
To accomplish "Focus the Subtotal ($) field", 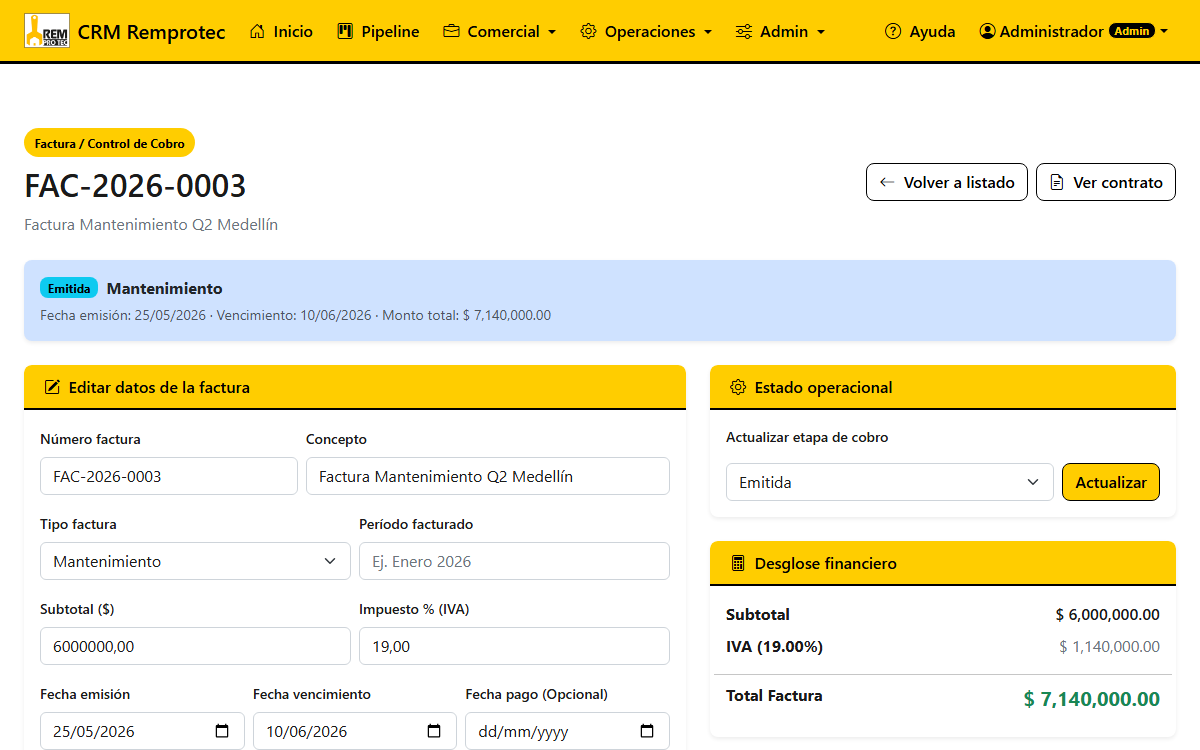I will [x=195, y=646].
